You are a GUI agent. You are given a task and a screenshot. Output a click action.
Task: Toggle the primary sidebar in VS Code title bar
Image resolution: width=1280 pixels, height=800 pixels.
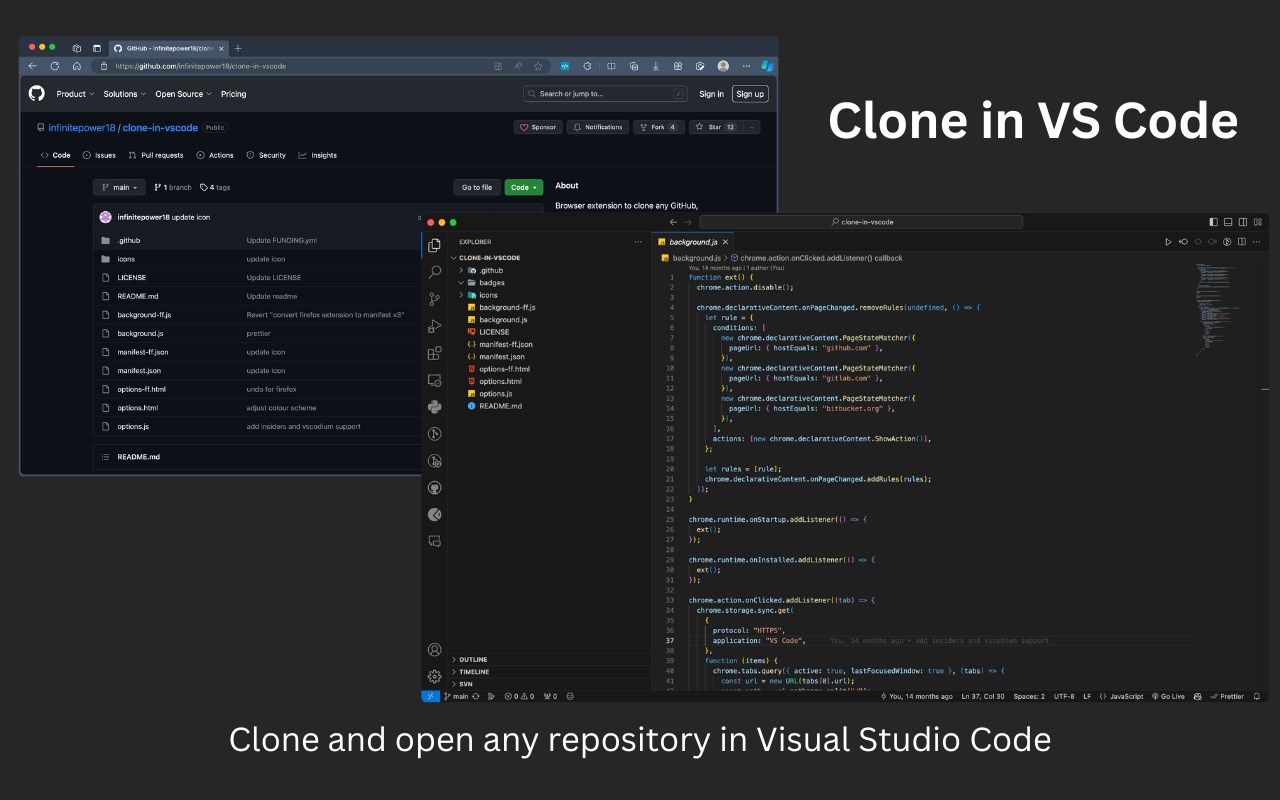(1213, 222)
